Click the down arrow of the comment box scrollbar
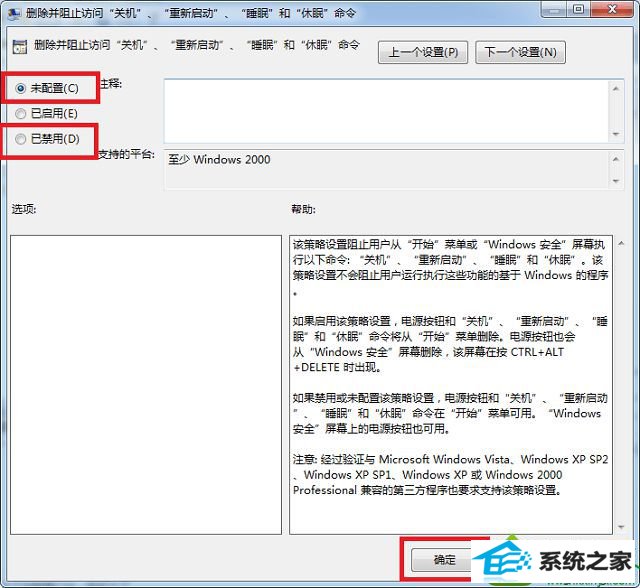The image size is (640, 588). point(616,134)
